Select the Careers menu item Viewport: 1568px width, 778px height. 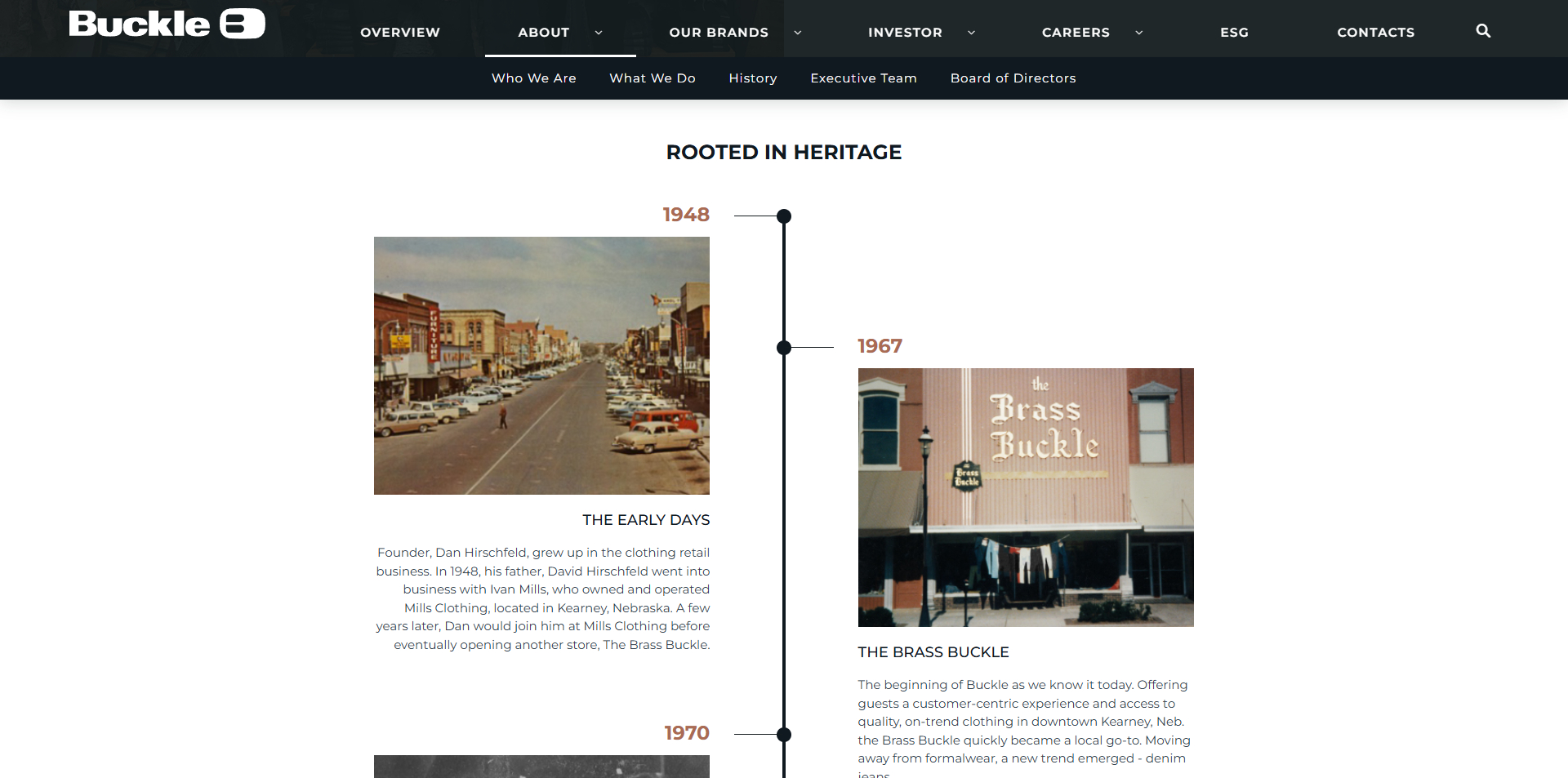[1076, 33]
